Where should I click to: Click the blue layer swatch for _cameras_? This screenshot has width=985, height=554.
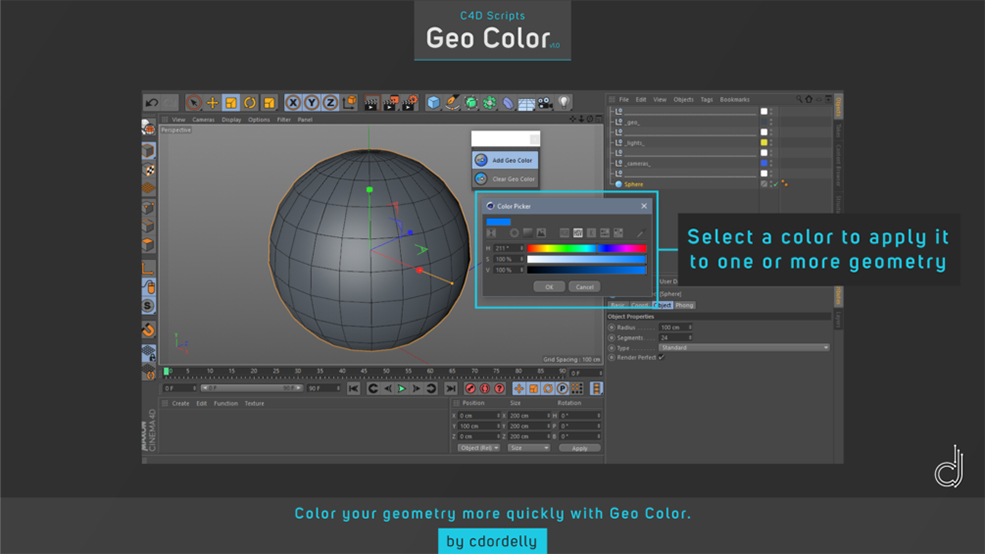(764, 163)
